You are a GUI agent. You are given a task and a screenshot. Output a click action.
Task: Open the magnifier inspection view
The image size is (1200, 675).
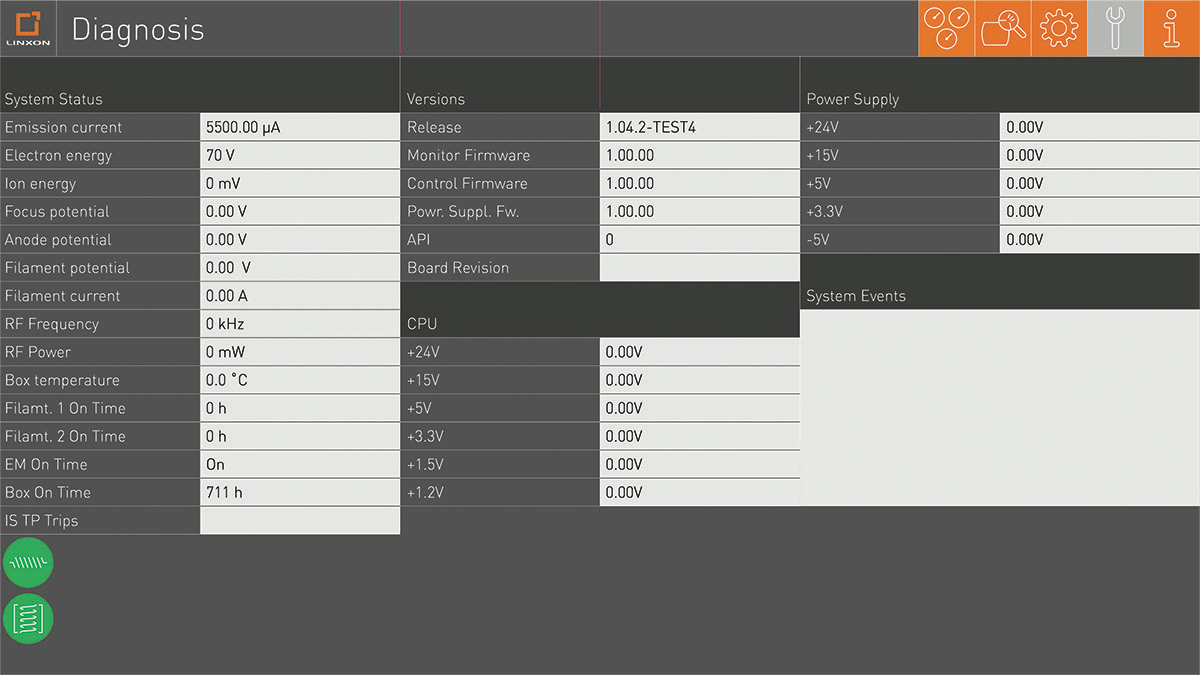[1002, 28]
